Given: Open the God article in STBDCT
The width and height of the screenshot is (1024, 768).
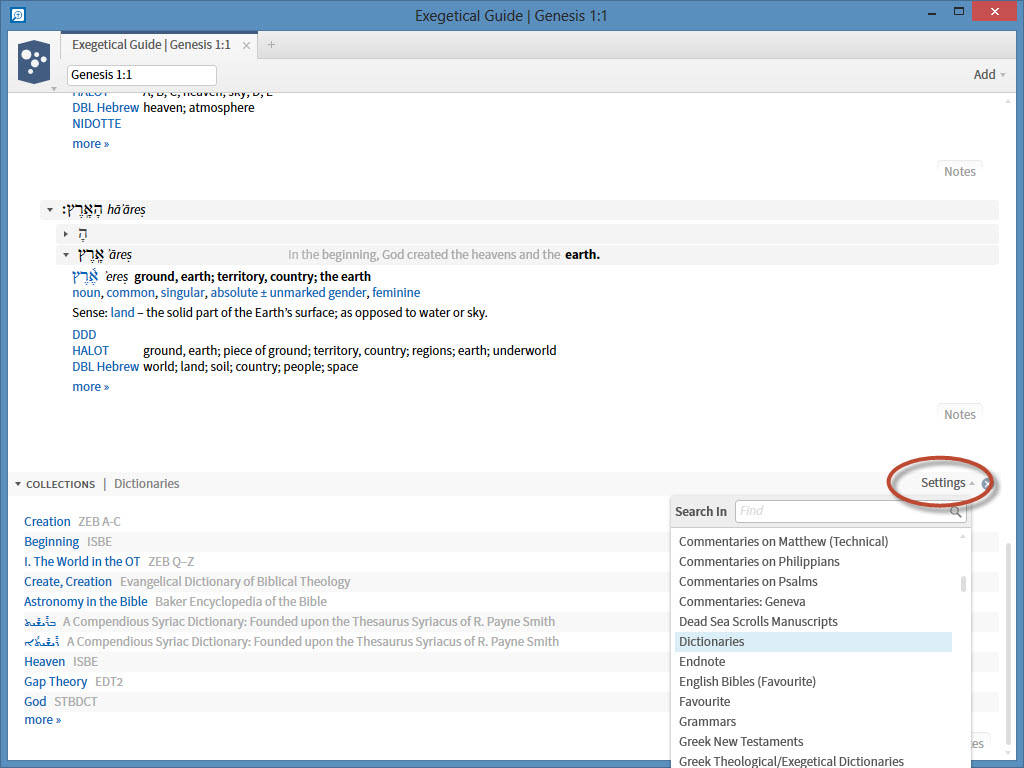Looking at the screenshot, I should [x=35, y=701].
